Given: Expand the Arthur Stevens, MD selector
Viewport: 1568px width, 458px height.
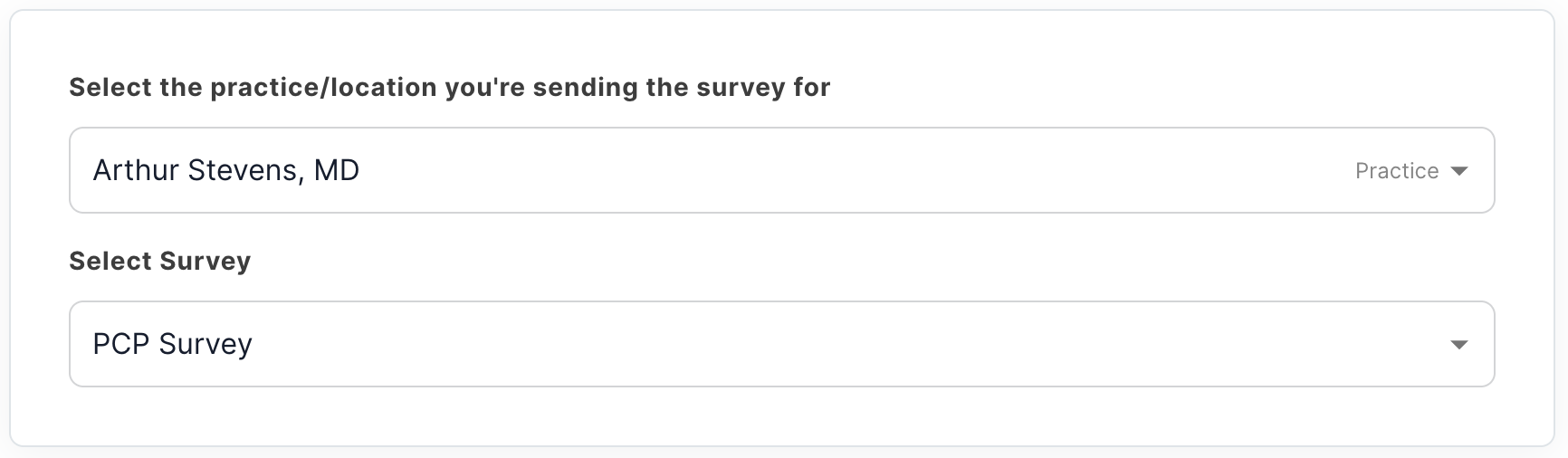Looking at the screenshot, I should click(x=781, y=170).
